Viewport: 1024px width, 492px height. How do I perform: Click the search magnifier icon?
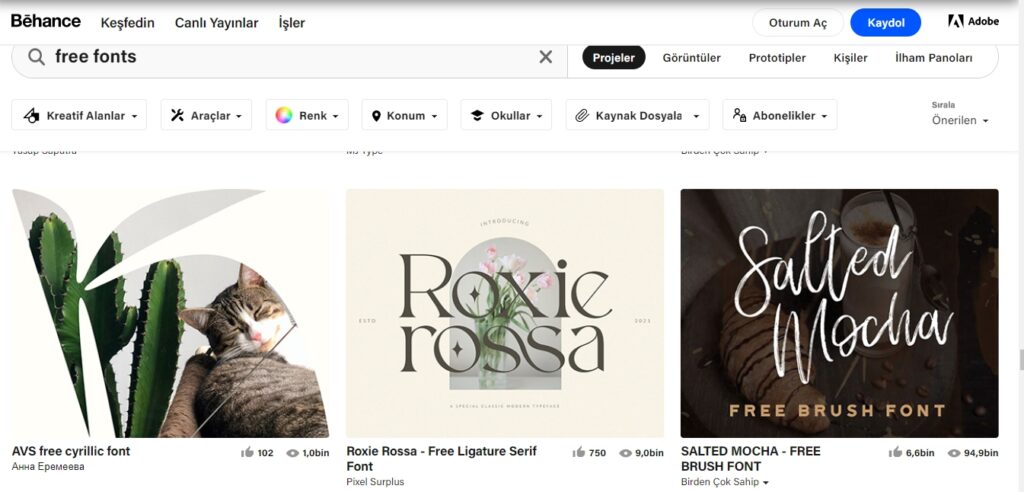click(x=37, y=57)
